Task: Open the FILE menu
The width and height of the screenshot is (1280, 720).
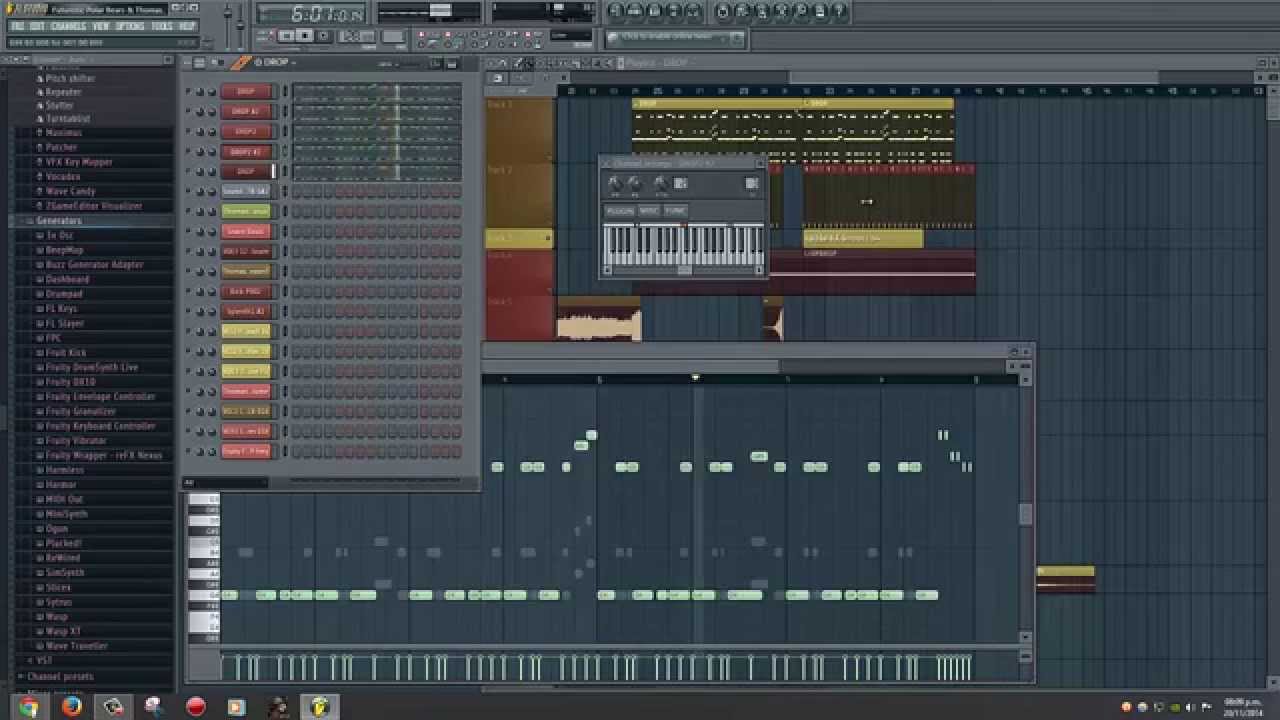Action: 18,26
